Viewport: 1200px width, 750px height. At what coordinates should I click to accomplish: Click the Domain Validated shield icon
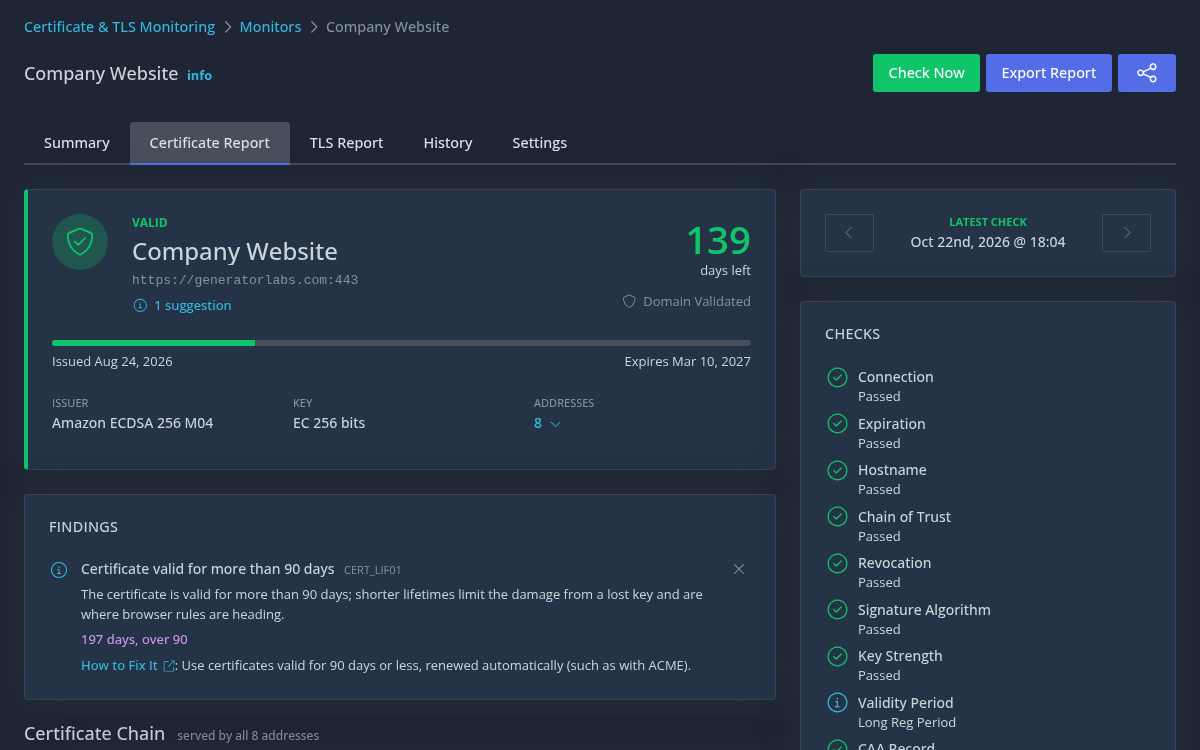pos(629,301)
